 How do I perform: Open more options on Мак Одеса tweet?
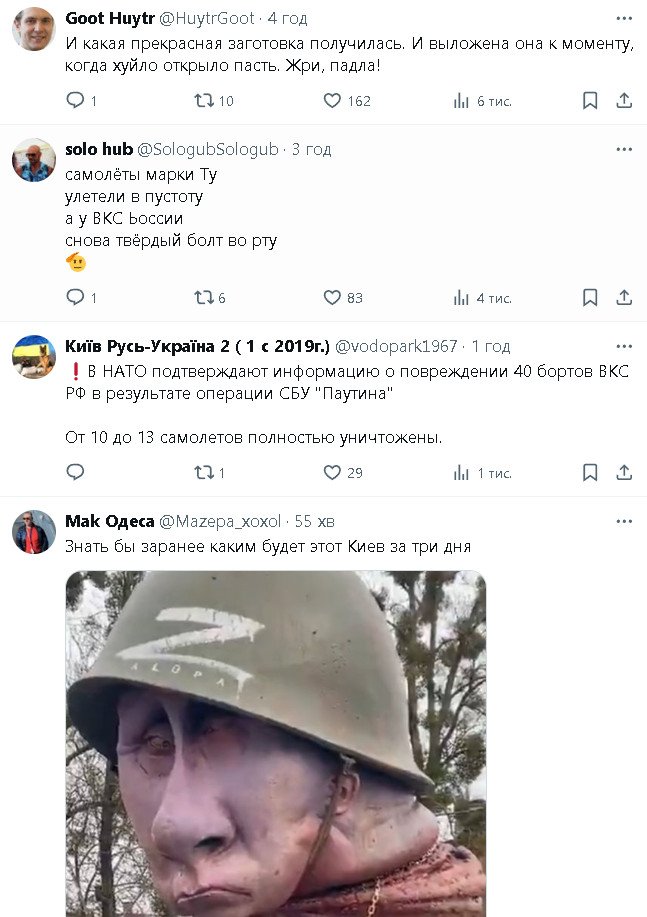(624, 521)
